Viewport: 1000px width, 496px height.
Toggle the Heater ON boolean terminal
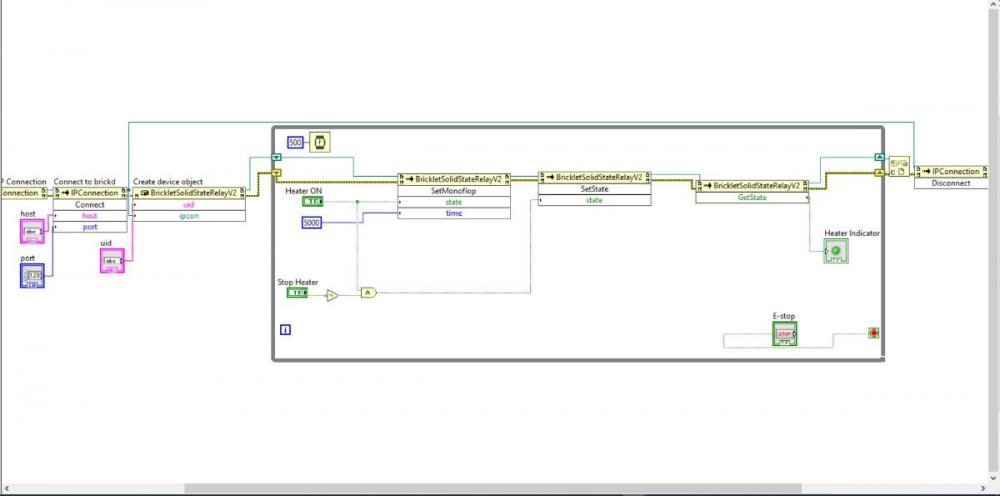[312, 202]
